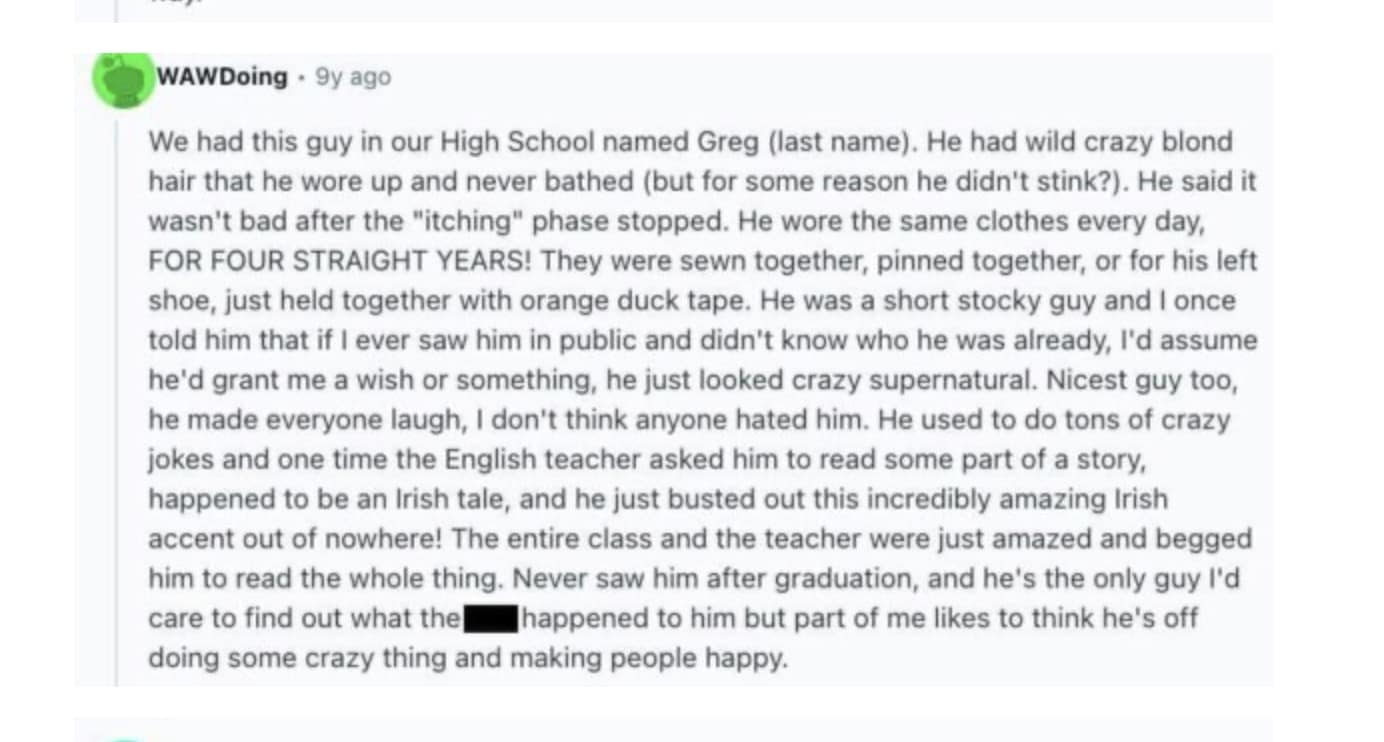This screenshot has height=742, width=1384.
Task: Click the partial green avatar below the comment
Action: [x=125, y=736]
